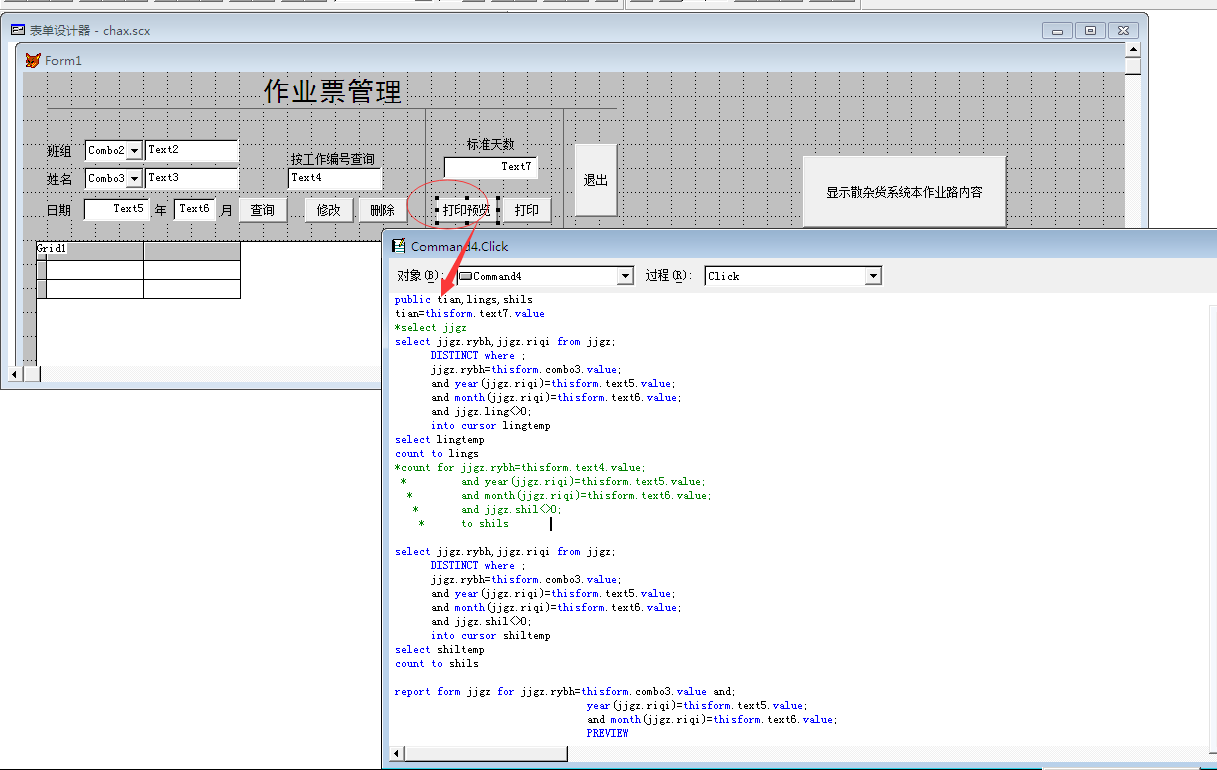The image size is (1217, 770).
Task: Click the 'count to lings' code line
Action: (x=437, y=453)
